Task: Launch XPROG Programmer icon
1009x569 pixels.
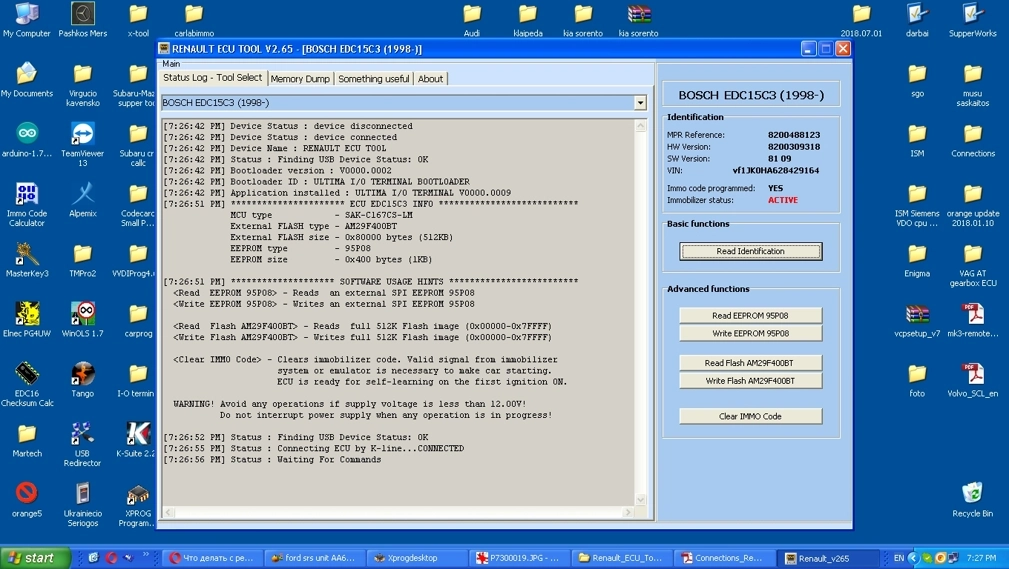Action: [x=136, y=503]
